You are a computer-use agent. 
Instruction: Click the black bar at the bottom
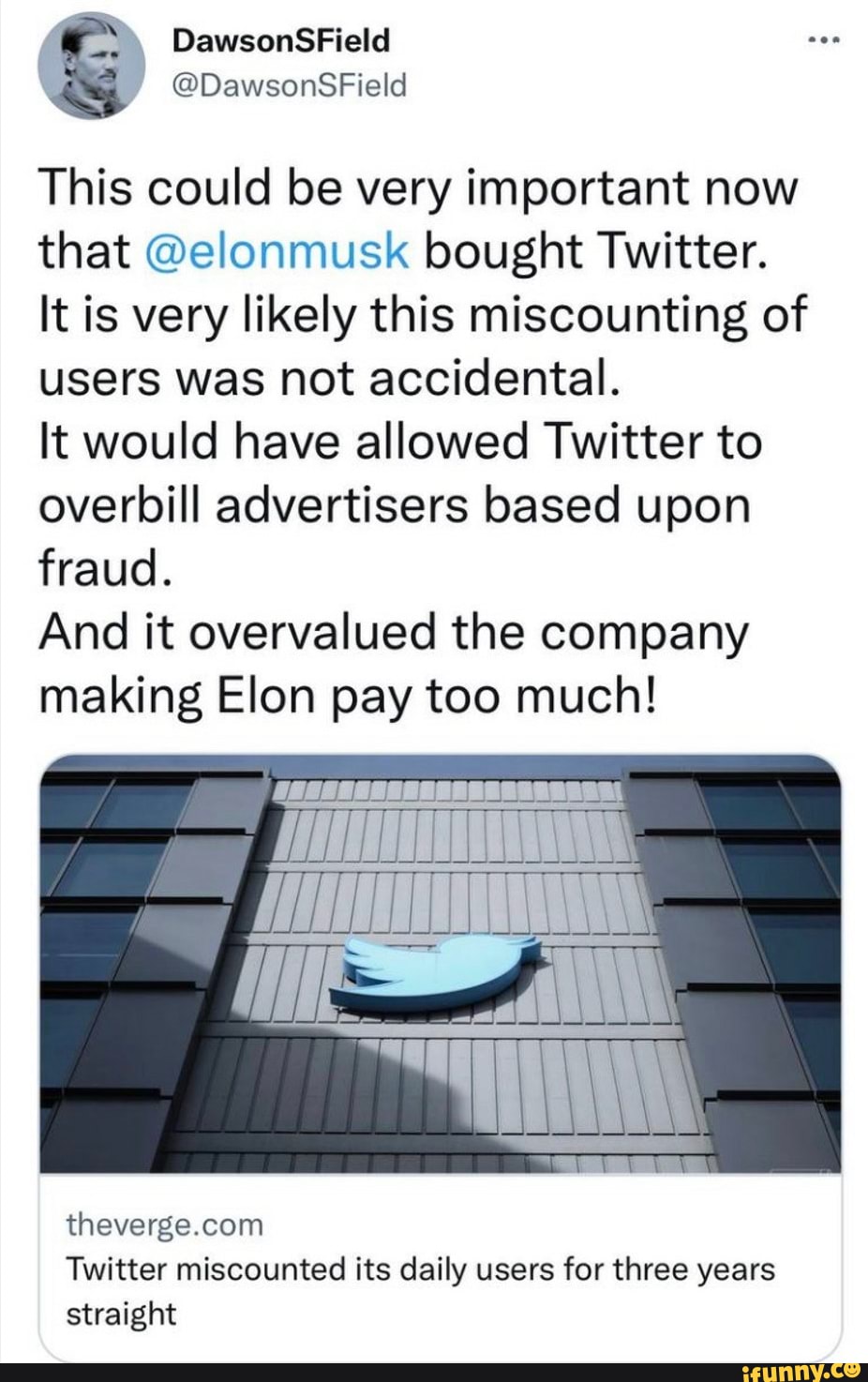(x=375, y=1372)
